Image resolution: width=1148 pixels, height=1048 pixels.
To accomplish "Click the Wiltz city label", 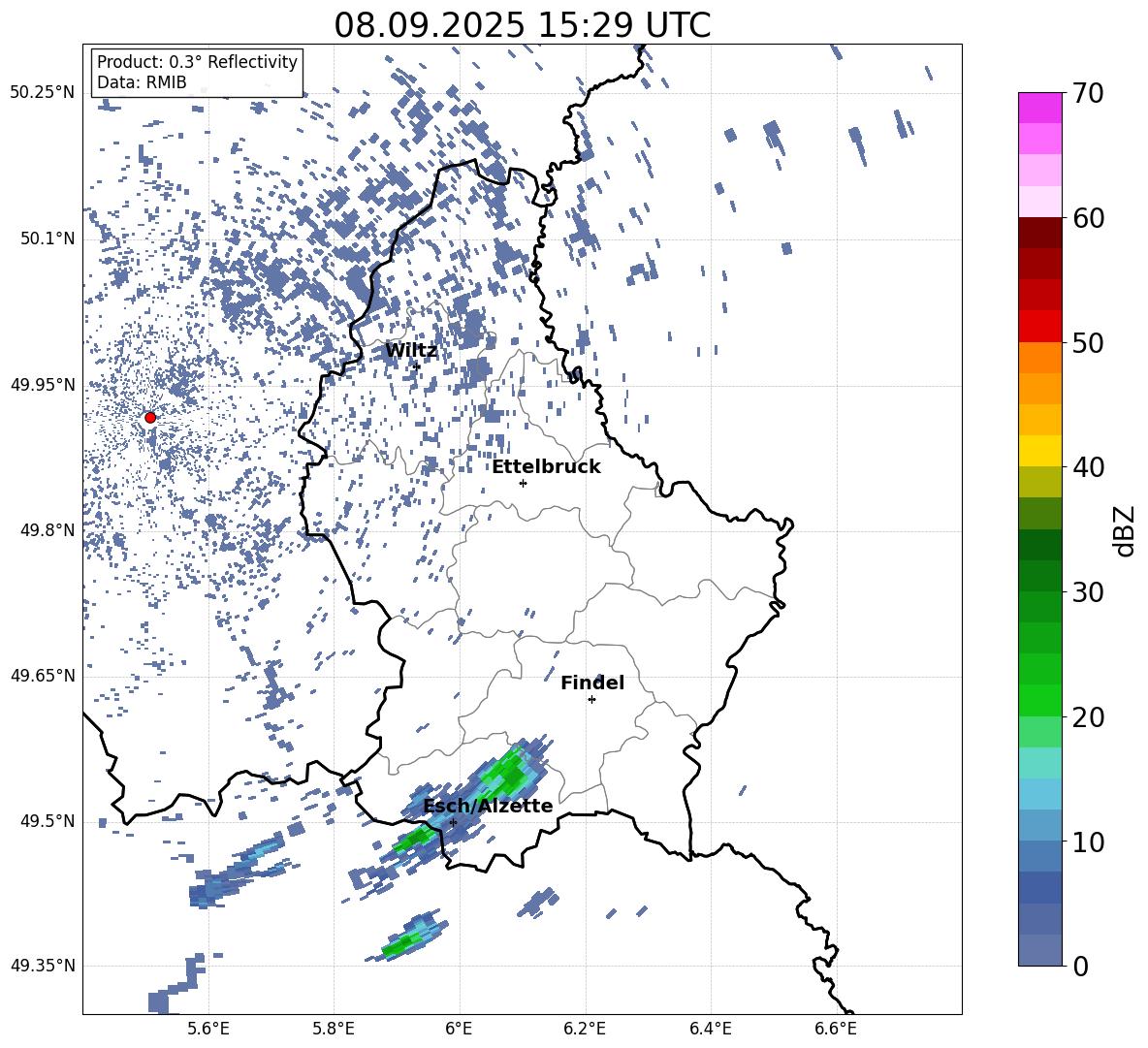I will click(411, 351).
